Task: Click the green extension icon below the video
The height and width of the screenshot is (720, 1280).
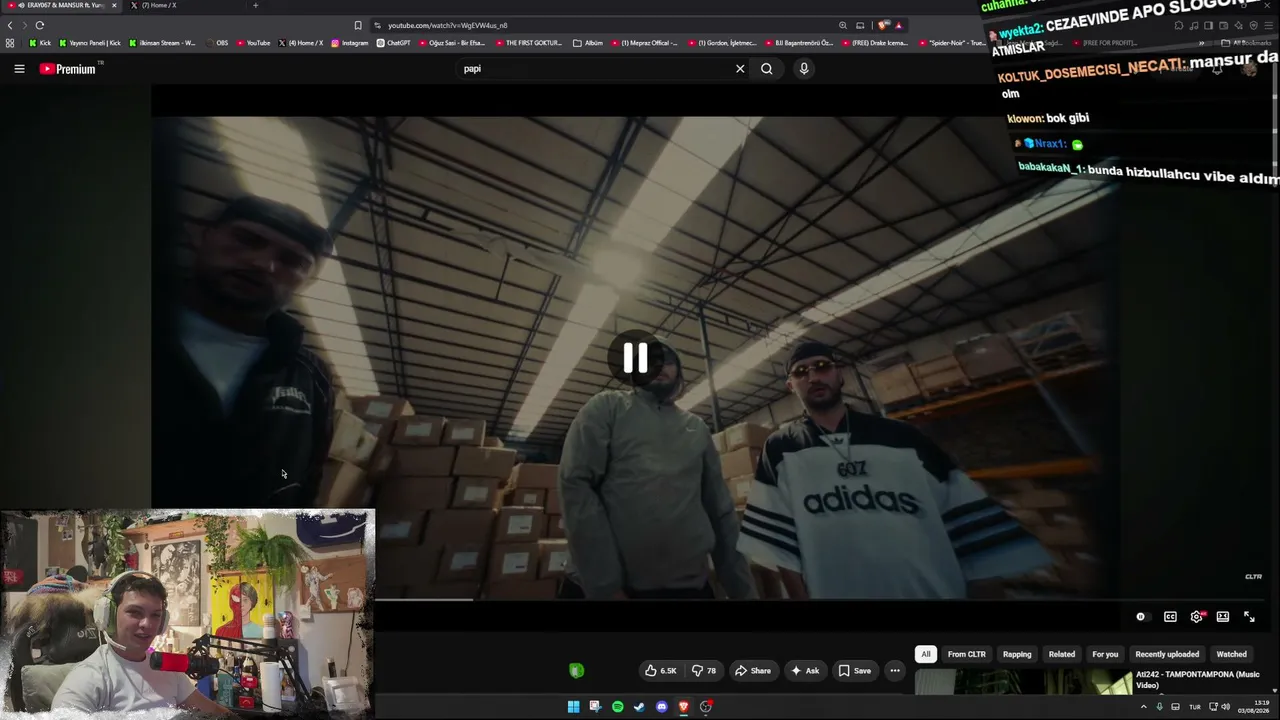Action: [x=576, y=671]
